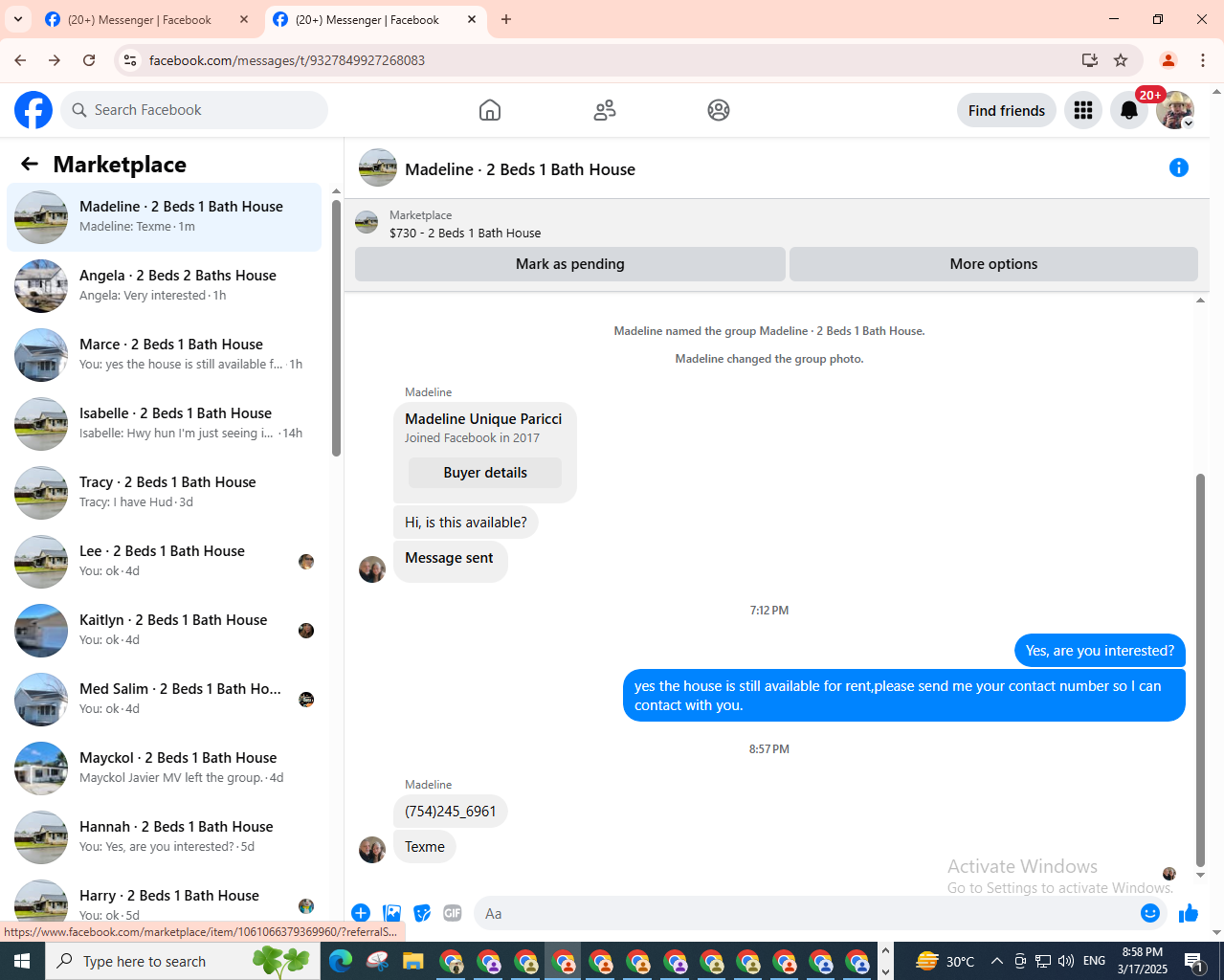Image resolution: width=1224 pixels, height=980 pixels.
Task: Select Madeline 2 Beds 1 Bath House chat
Action: (x=165, y=217)
